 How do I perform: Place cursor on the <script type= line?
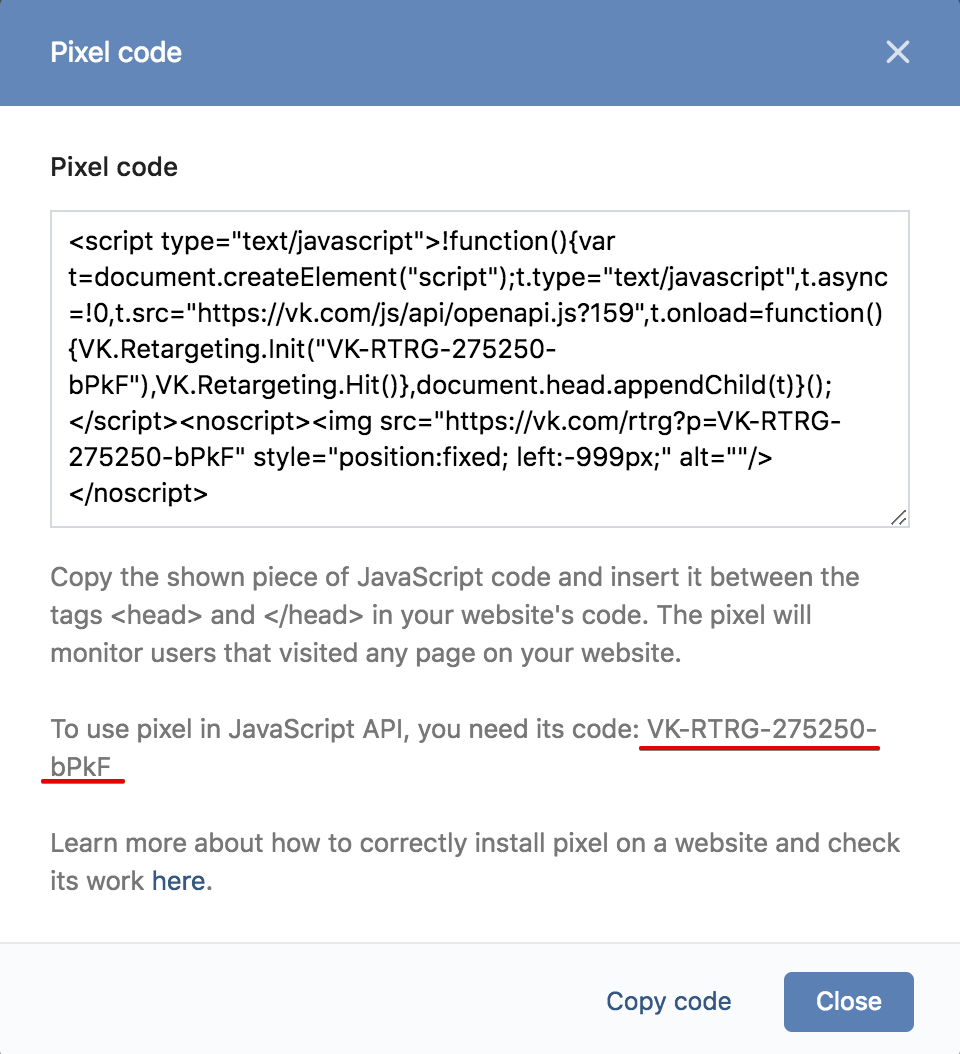tap(342, 241)
